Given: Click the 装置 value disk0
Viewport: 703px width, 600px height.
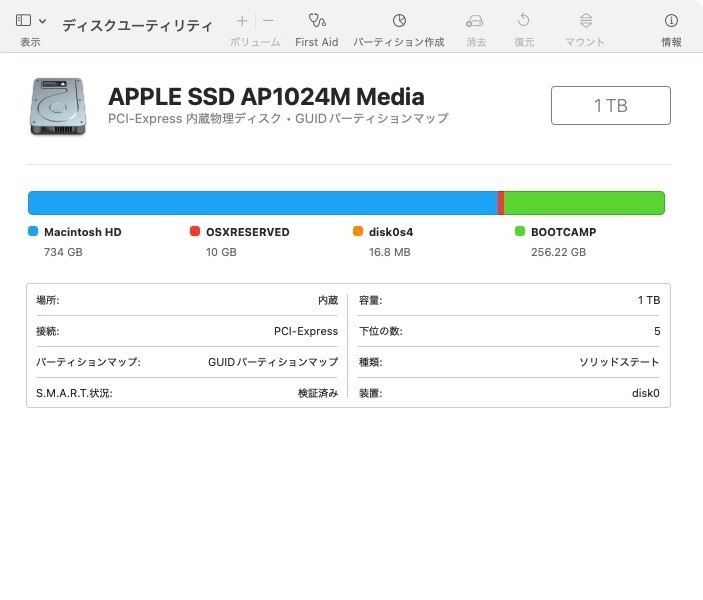Looking at the screenshot, I should point(646,393).
